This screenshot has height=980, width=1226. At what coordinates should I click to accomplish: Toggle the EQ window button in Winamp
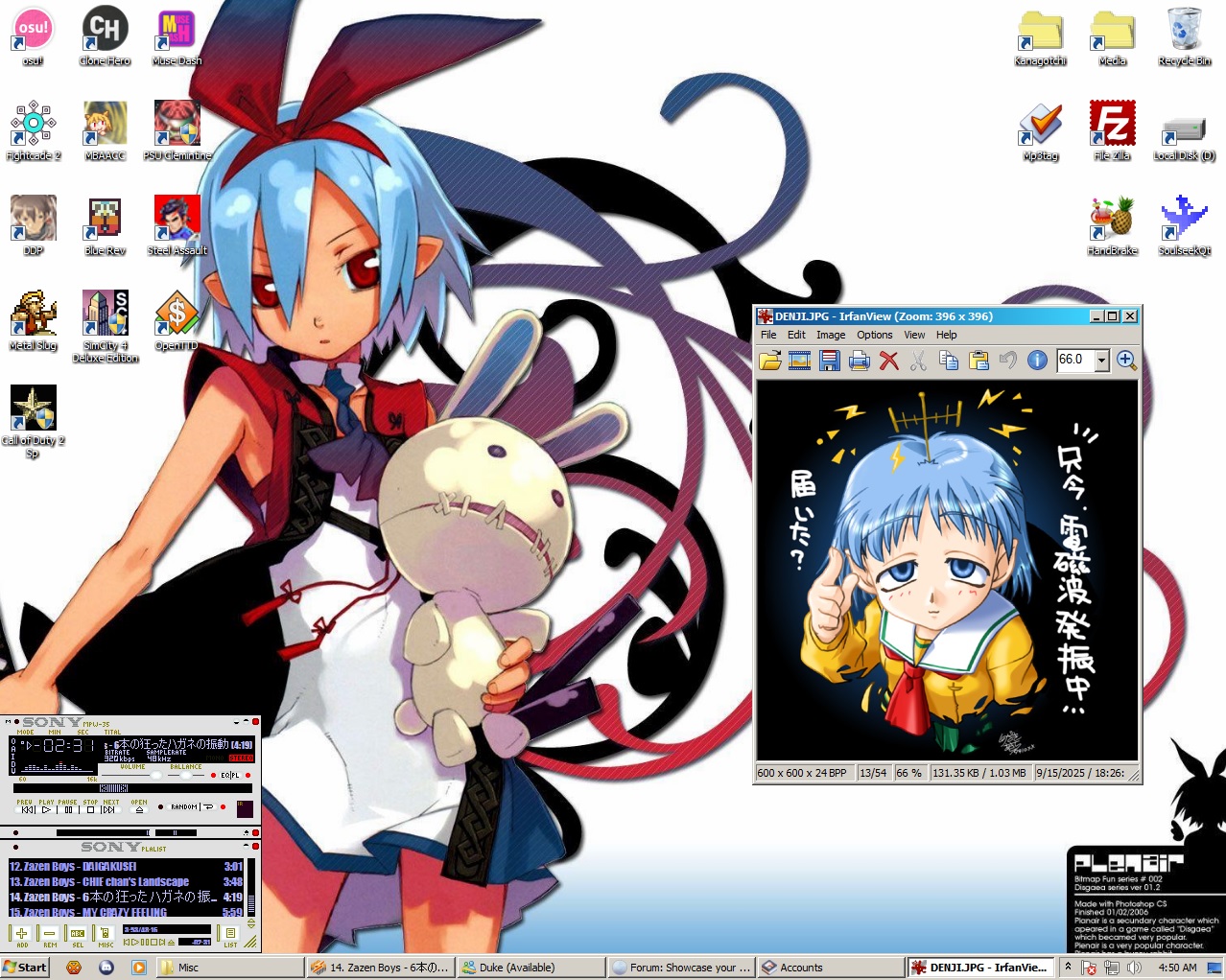coord(224,775)
